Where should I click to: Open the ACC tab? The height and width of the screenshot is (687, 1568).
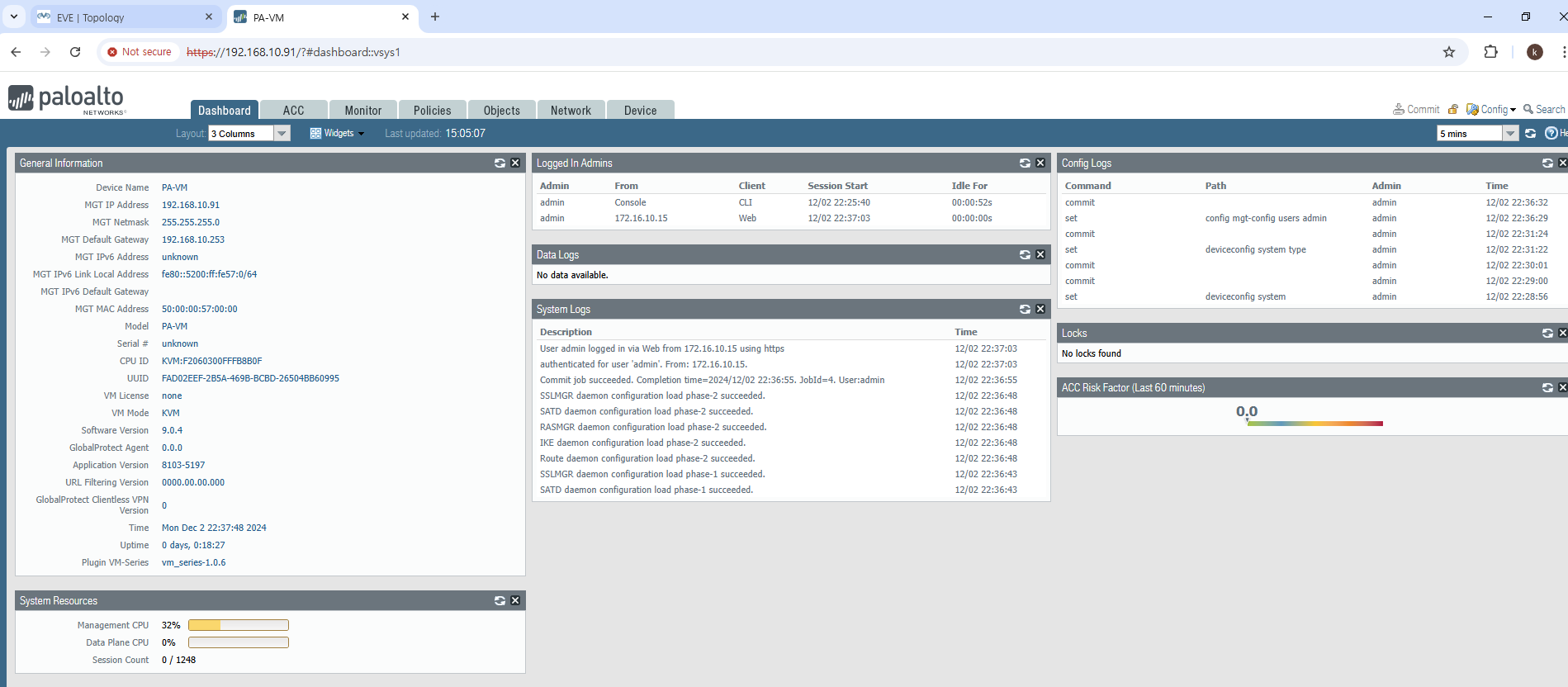[294, 111]
